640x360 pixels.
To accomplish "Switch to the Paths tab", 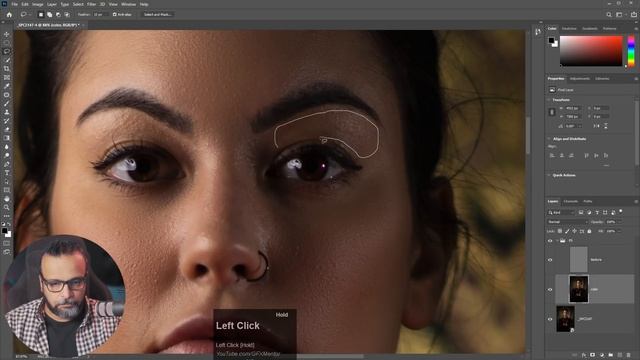I will (587, 201).
